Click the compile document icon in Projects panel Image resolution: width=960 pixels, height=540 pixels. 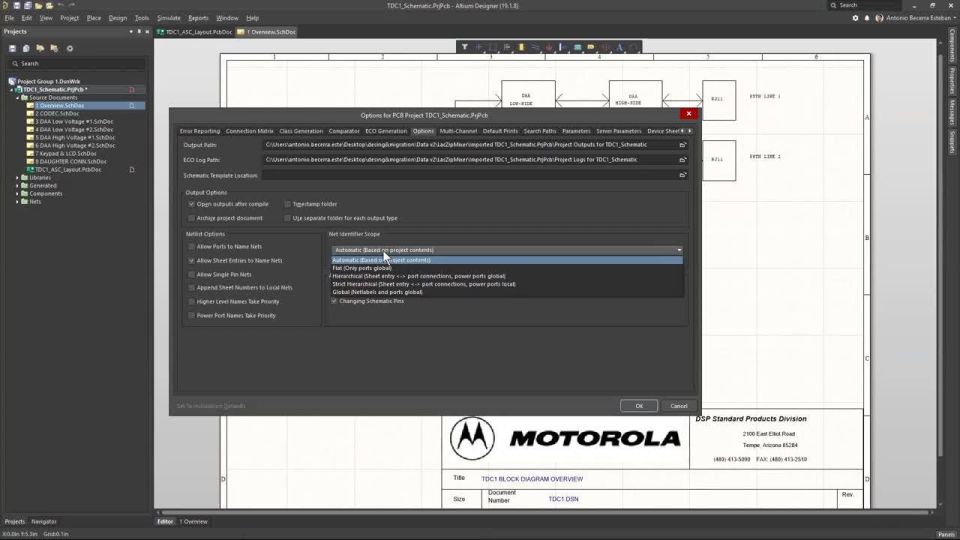[26, 48]
